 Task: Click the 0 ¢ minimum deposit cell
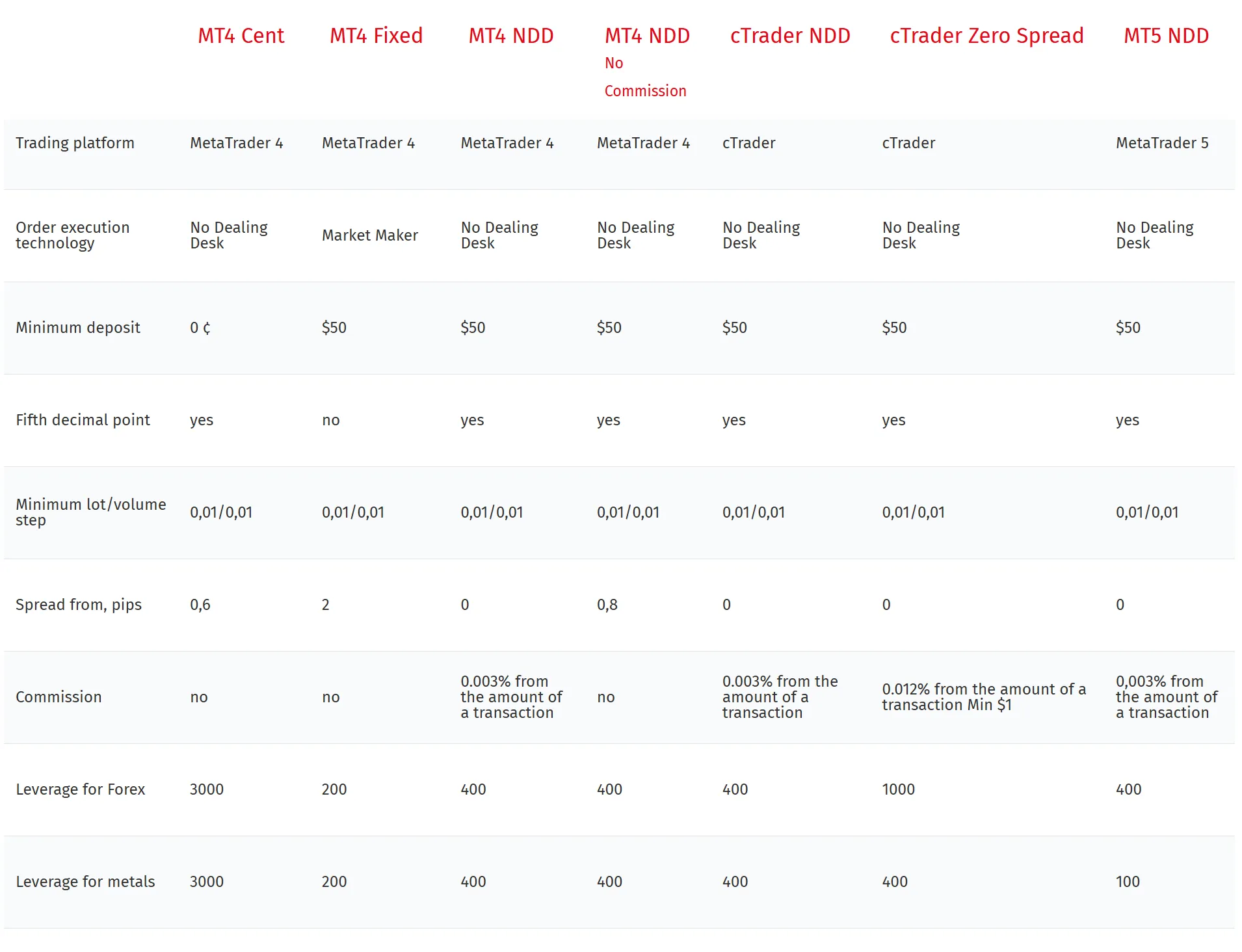tap(200, 328)
